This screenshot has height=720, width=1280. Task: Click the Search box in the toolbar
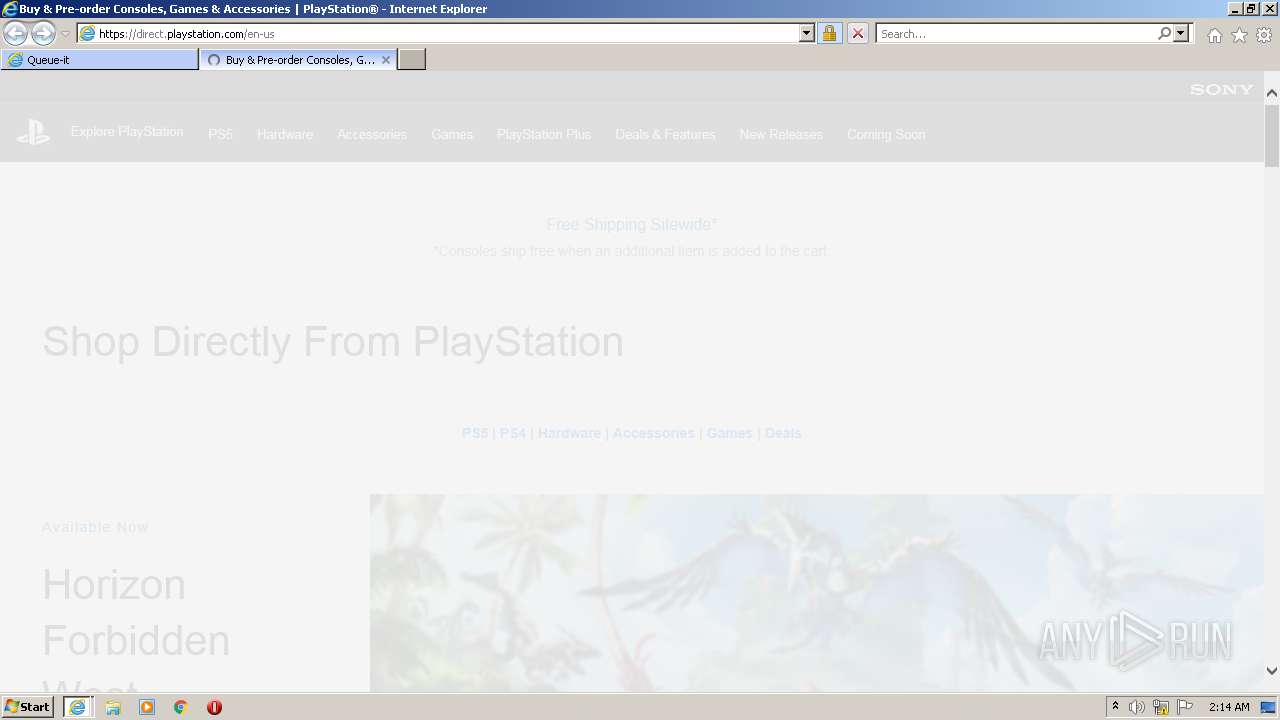(x=1016, y=33)
